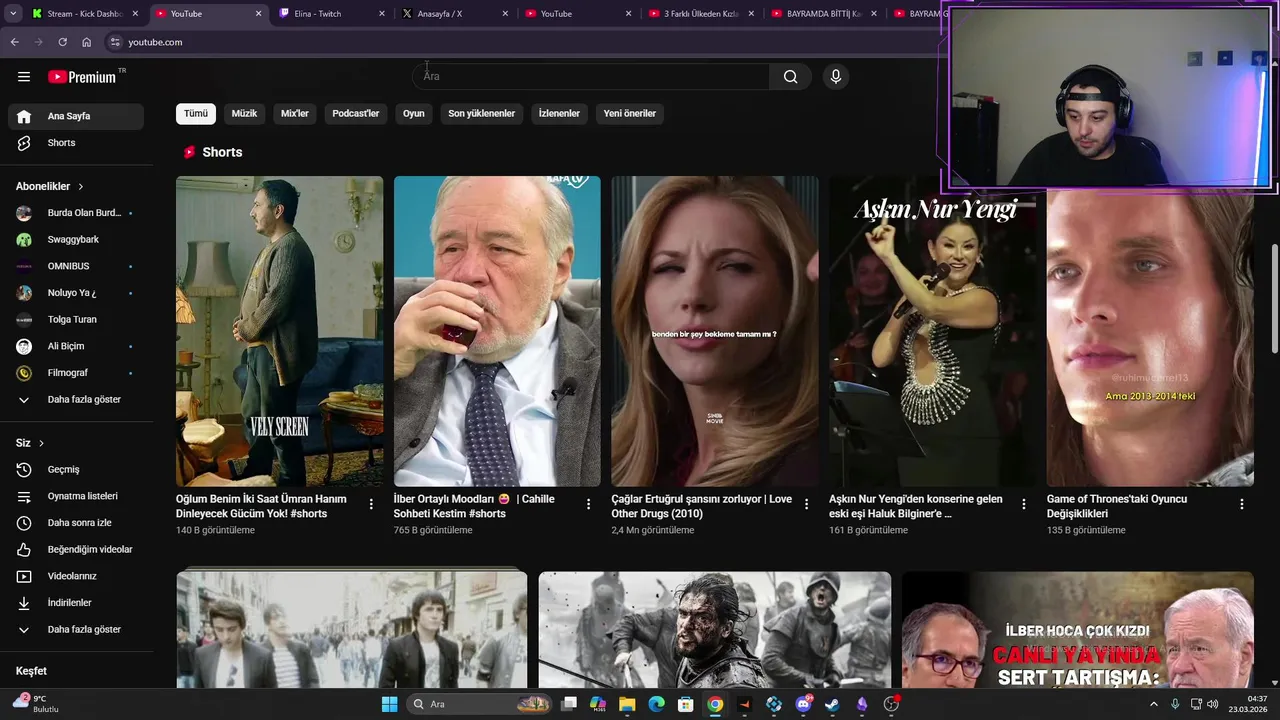
Task: Open File Explorer from the taskbar
Action: click(x=627, y=704)
